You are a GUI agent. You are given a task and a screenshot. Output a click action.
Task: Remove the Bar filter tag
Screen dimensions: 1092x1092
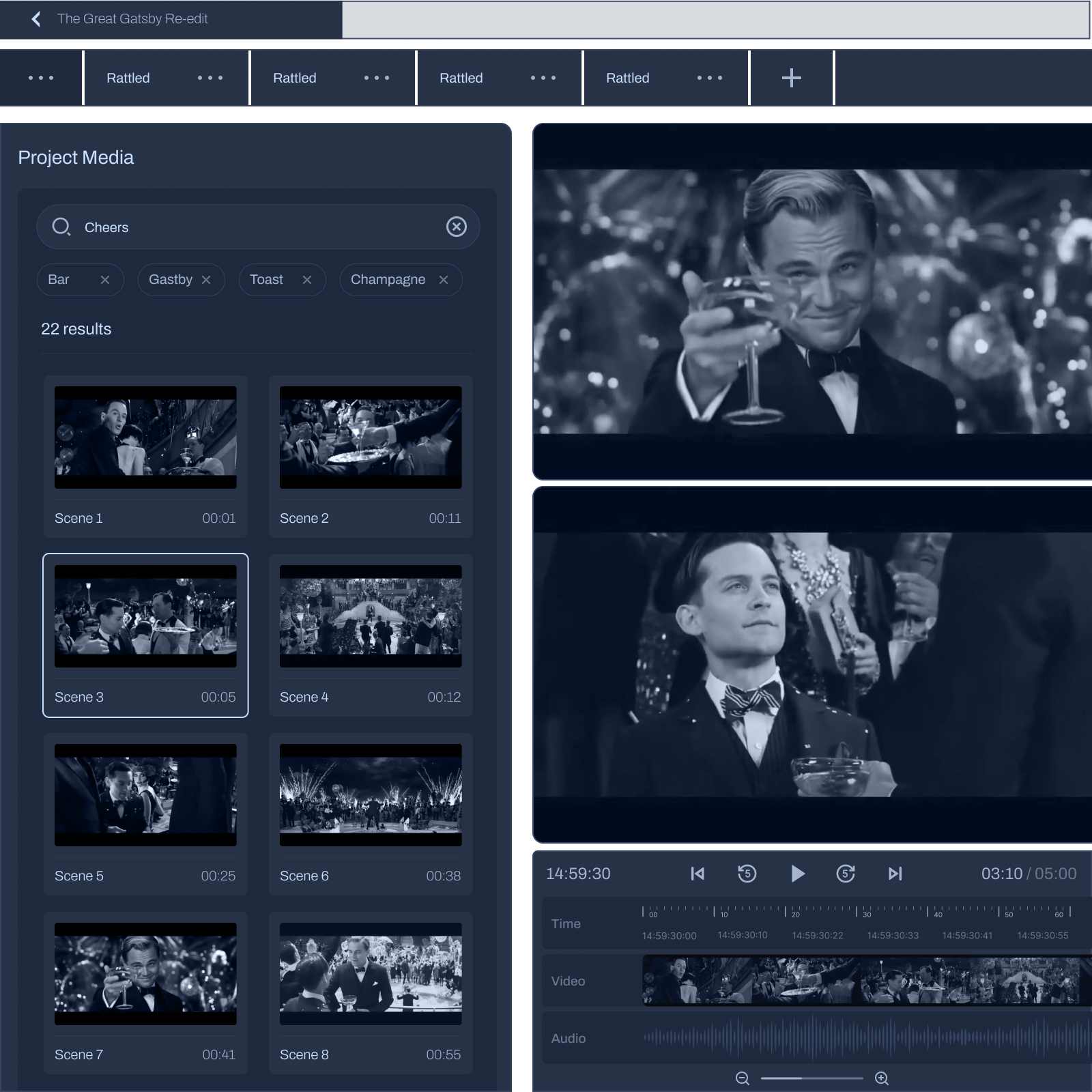click(105, 280)
